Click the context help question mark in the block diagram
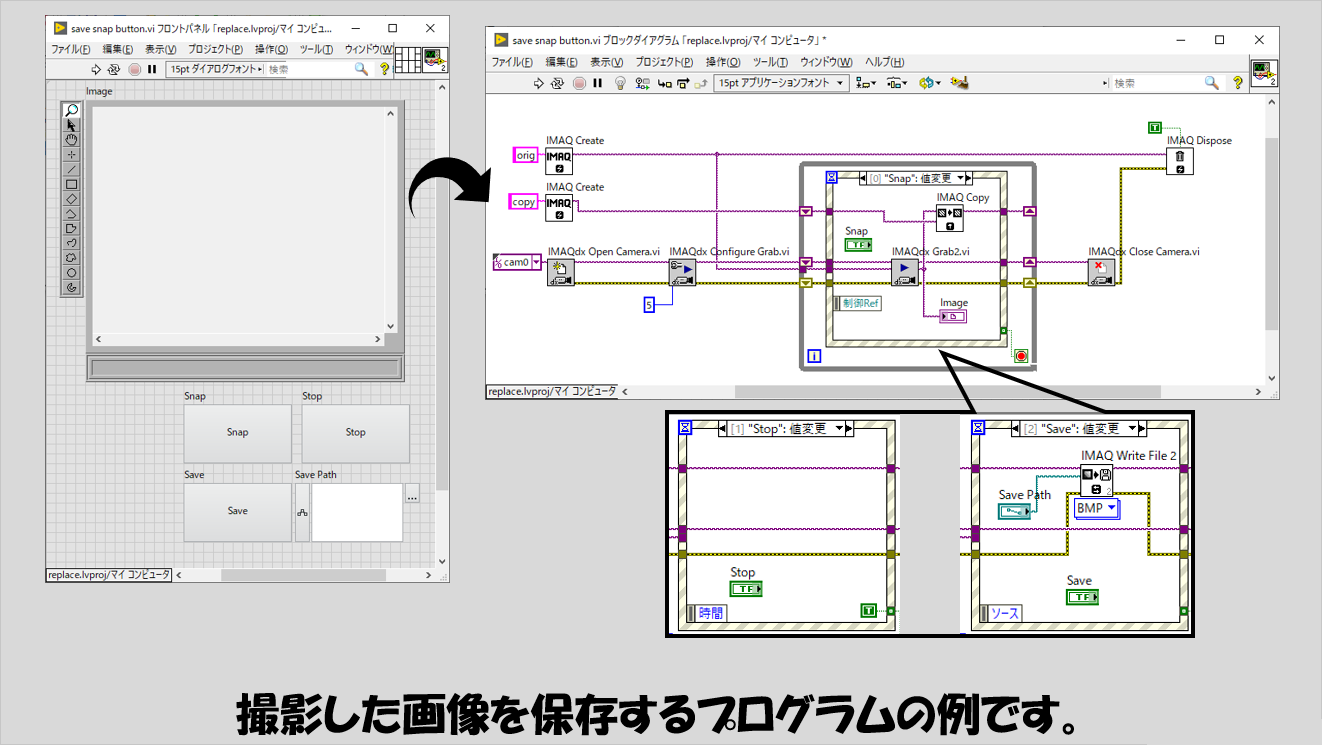 [x=1236, y=83]
